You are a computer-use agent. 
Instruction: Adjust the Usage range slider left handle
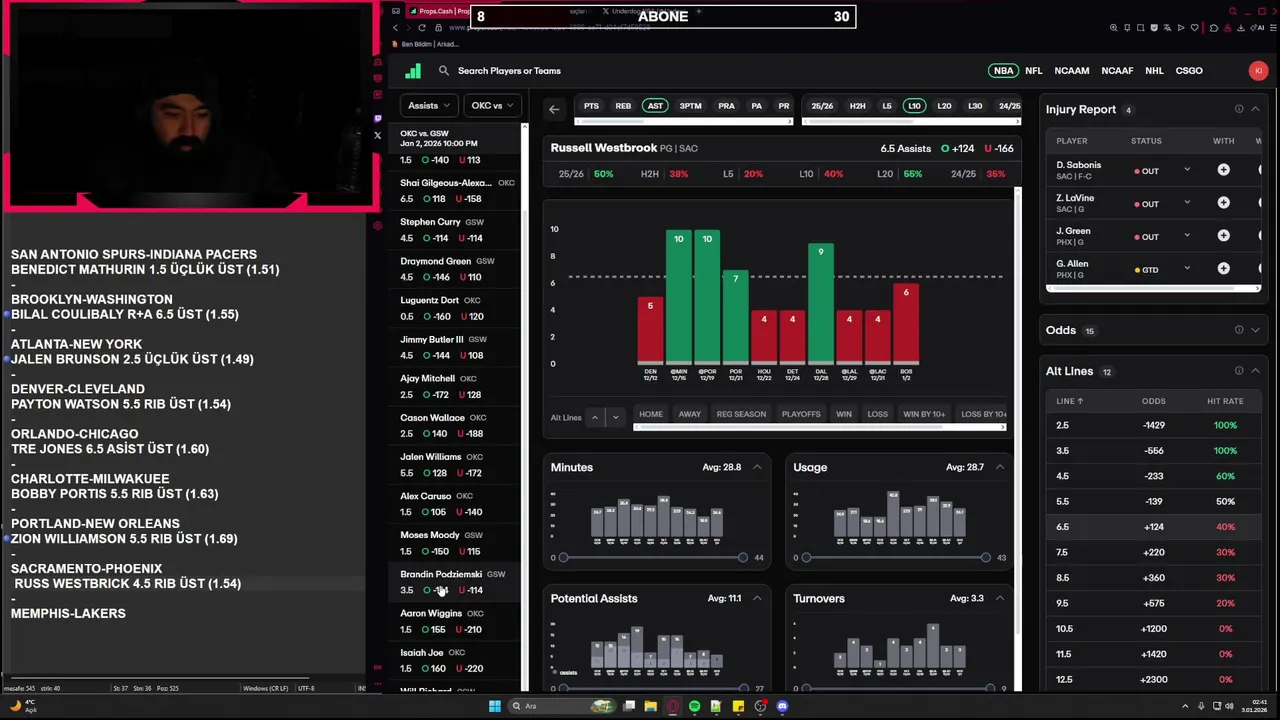click(x=806, y=557)
